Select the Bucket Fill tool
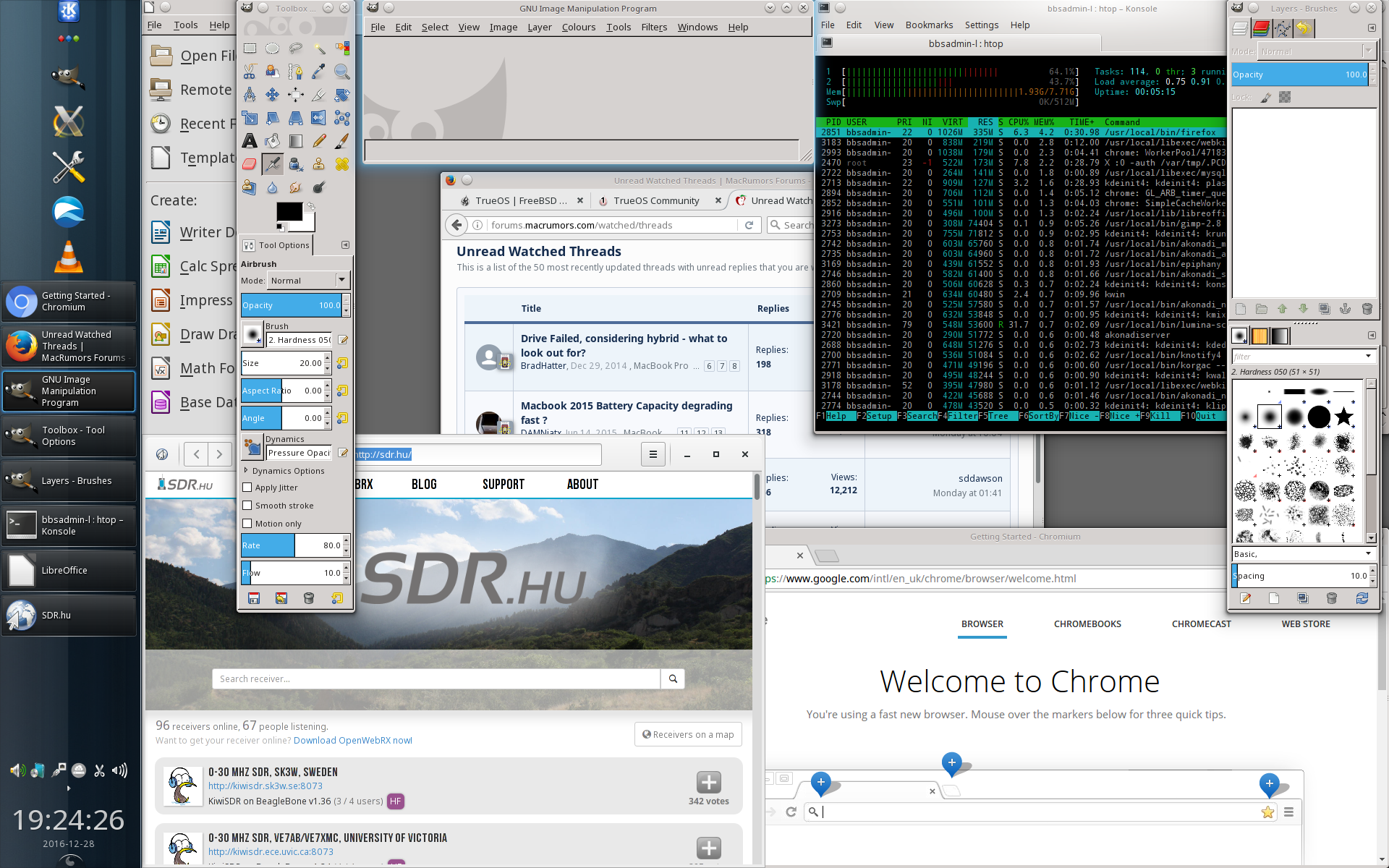The width and height of the screenshot is (1389, 868). pos(273,141)
